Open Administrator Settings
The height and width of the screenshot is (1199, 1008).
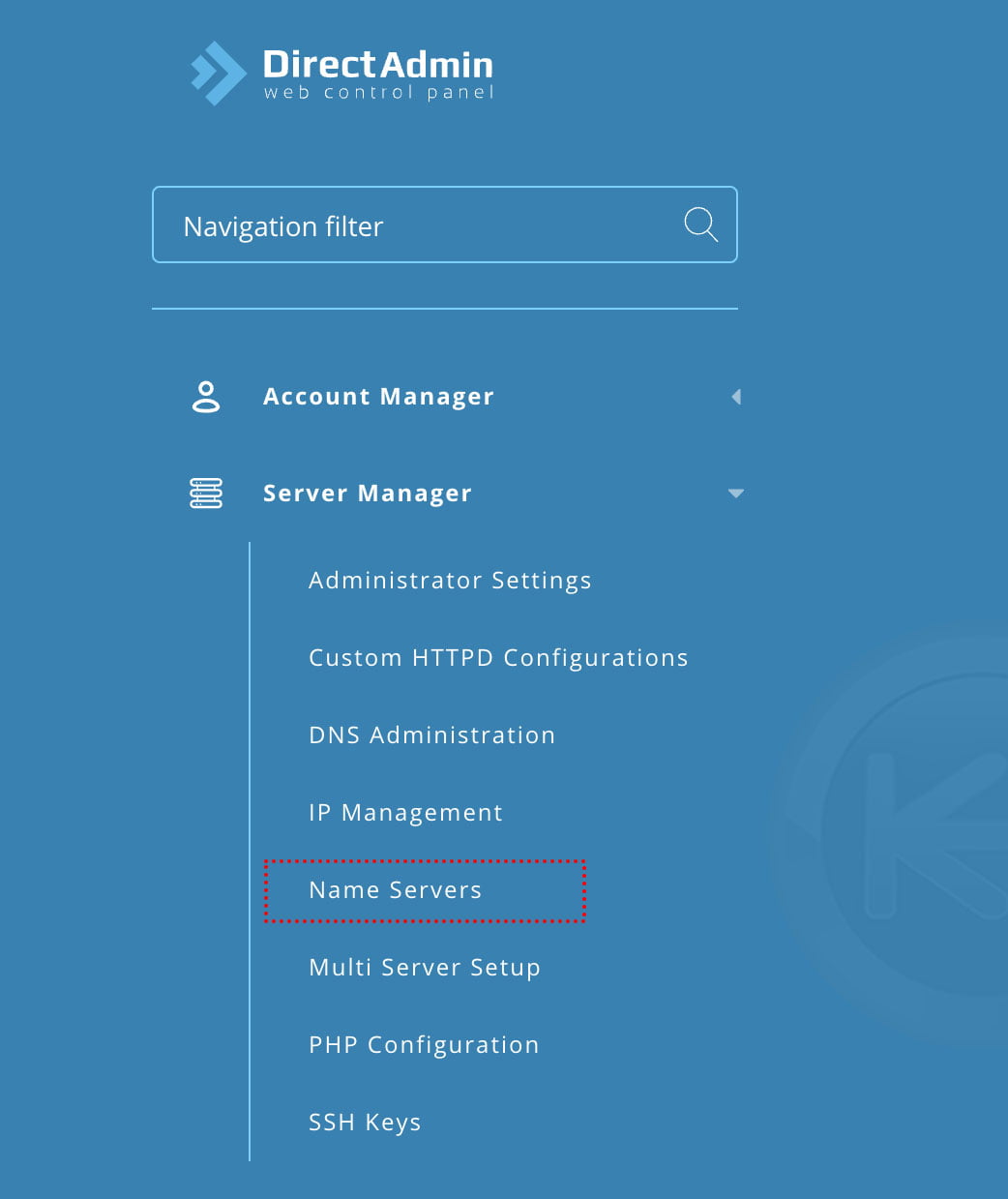450,580
